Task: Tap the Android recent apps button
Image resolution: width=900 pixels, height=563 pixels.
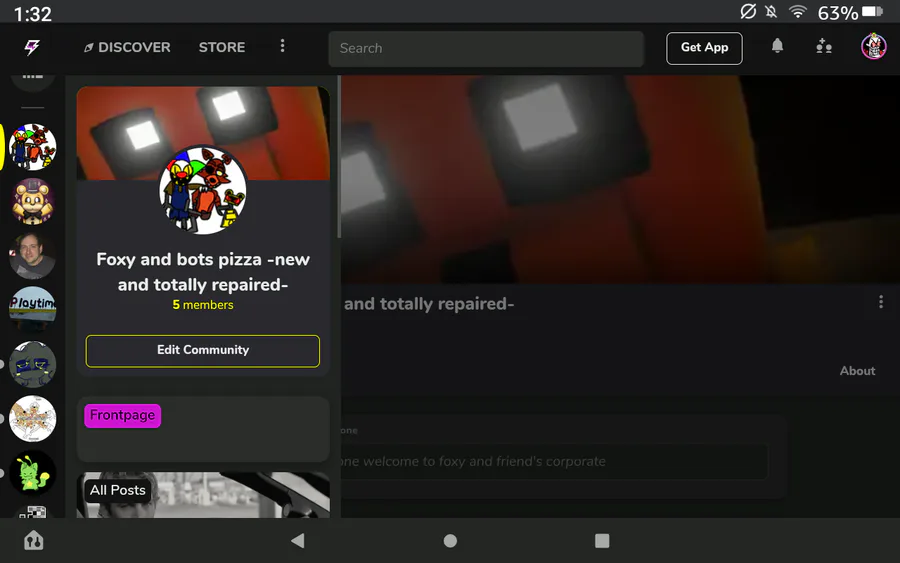Action: coord(602,541)
